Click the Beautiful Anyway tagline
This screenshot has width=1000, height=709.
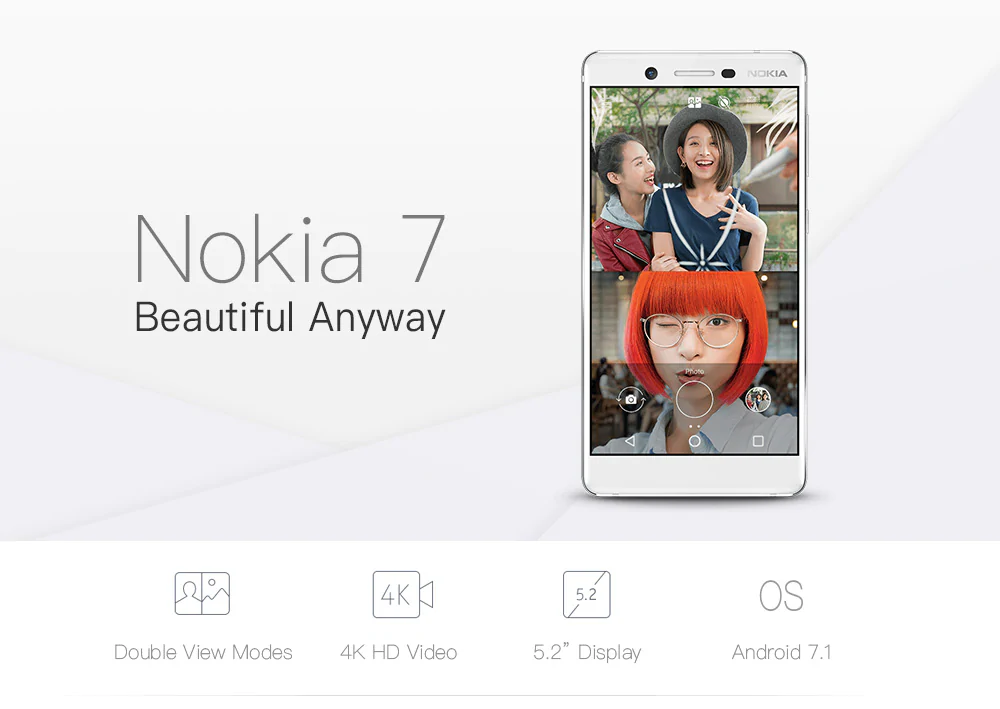point(290,318)
